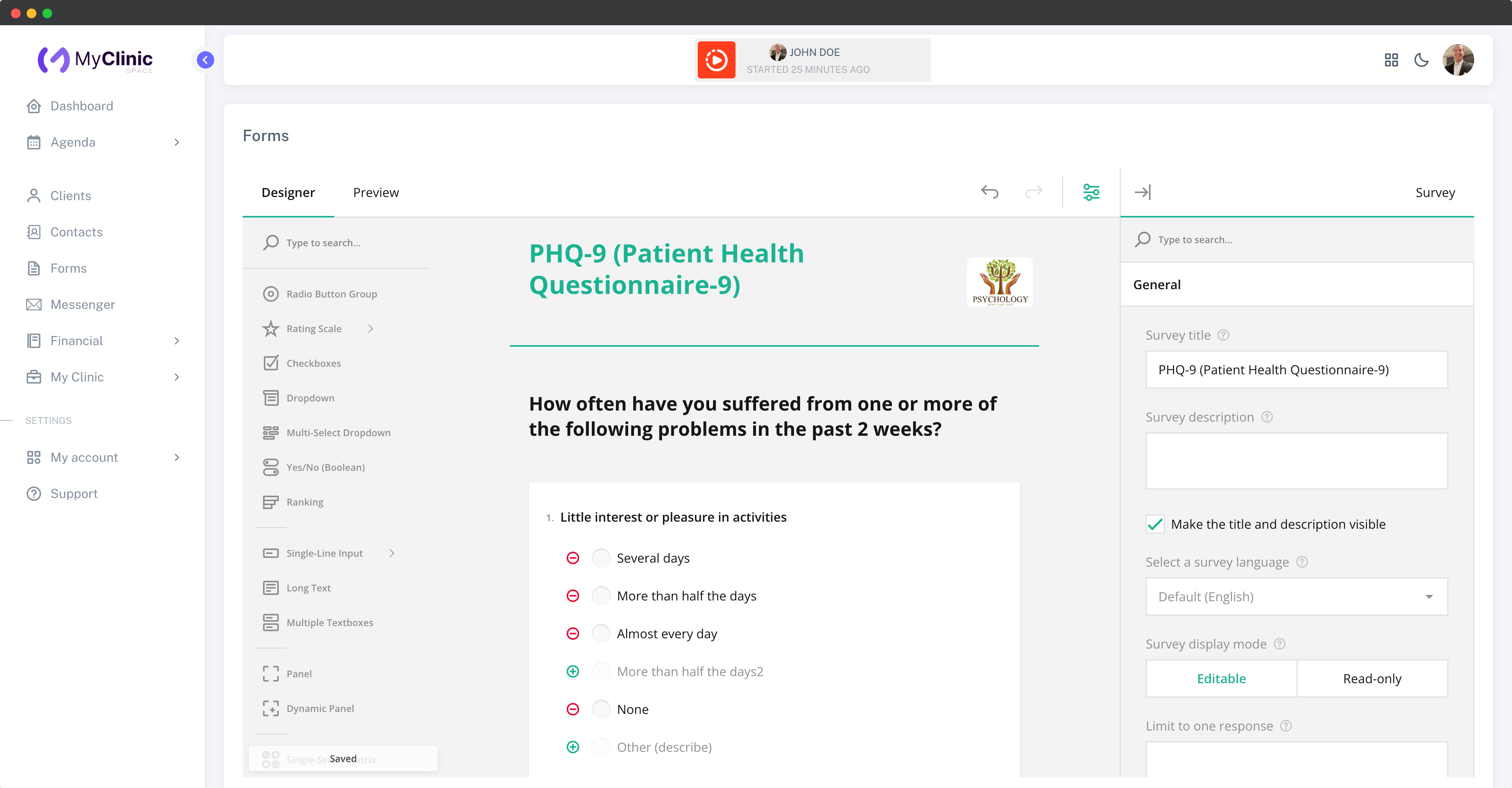Add a Checkboxes question from toolbox
The image size is (1512, 788).
(x=313, y=363)
